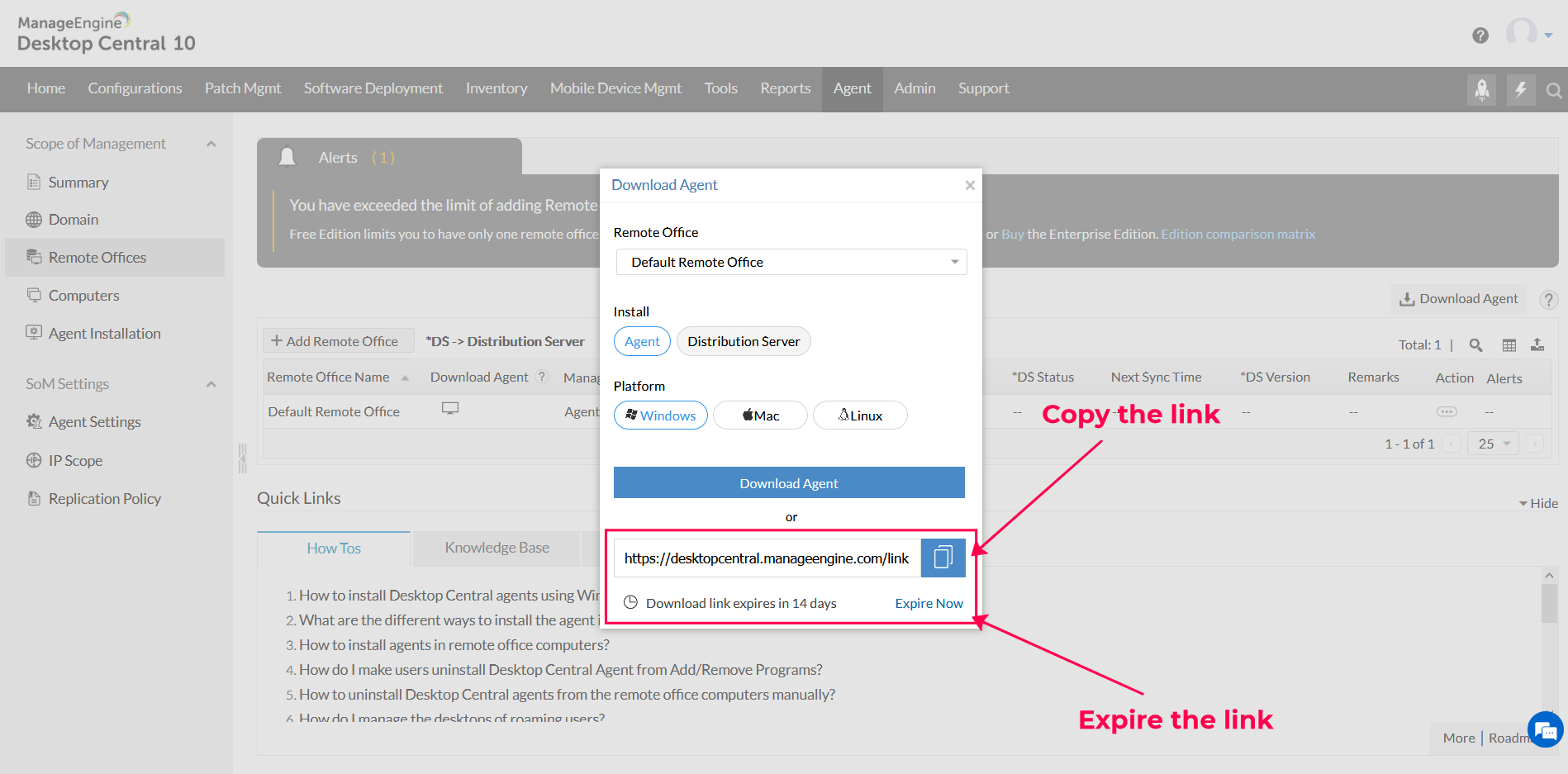Open the 25 rows-per-page dropdown

click(x=1493, y=444)
